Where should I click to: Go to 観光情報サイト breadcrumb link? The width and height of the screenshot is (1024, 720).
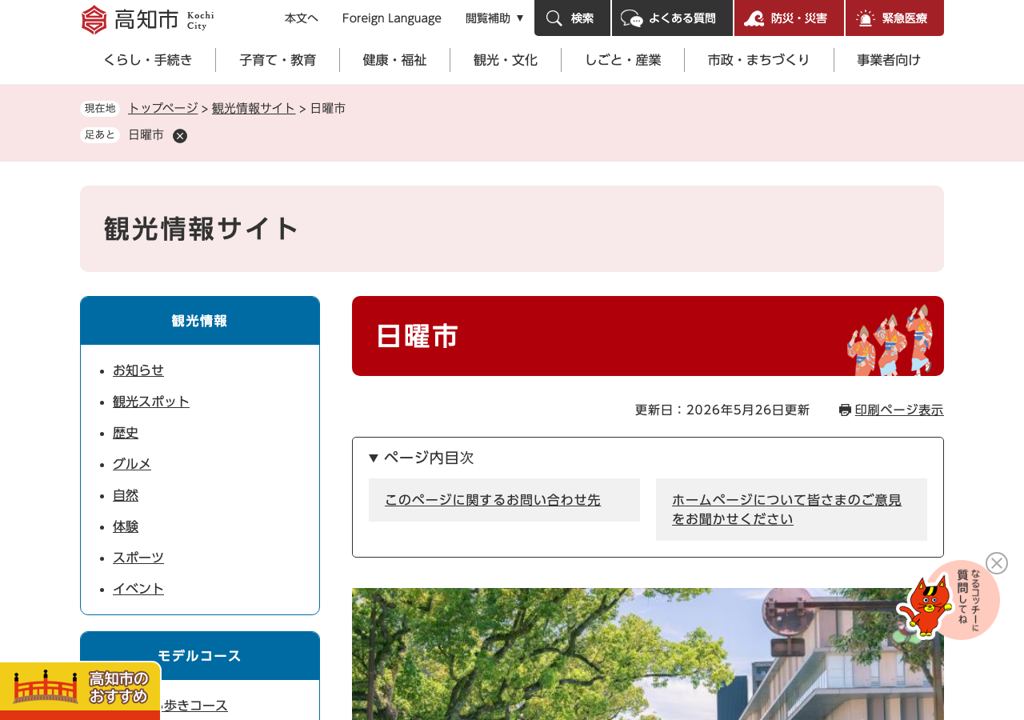(x=253, y=108)
